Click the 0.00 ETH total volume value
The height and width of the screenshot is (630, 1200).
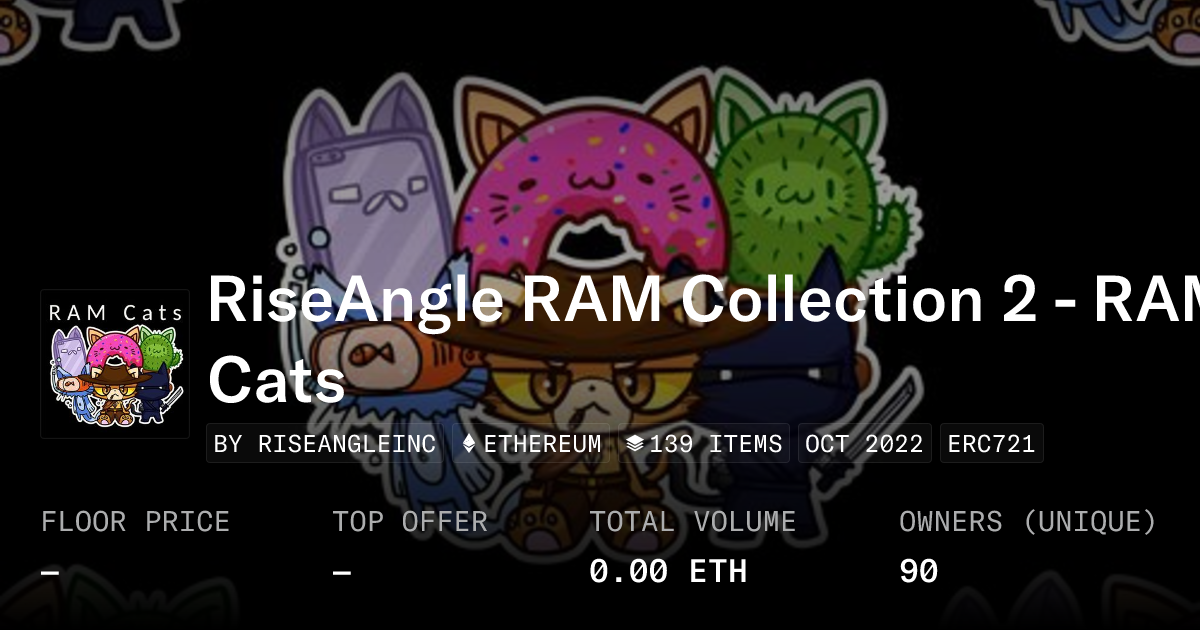(x=668, y=572)
